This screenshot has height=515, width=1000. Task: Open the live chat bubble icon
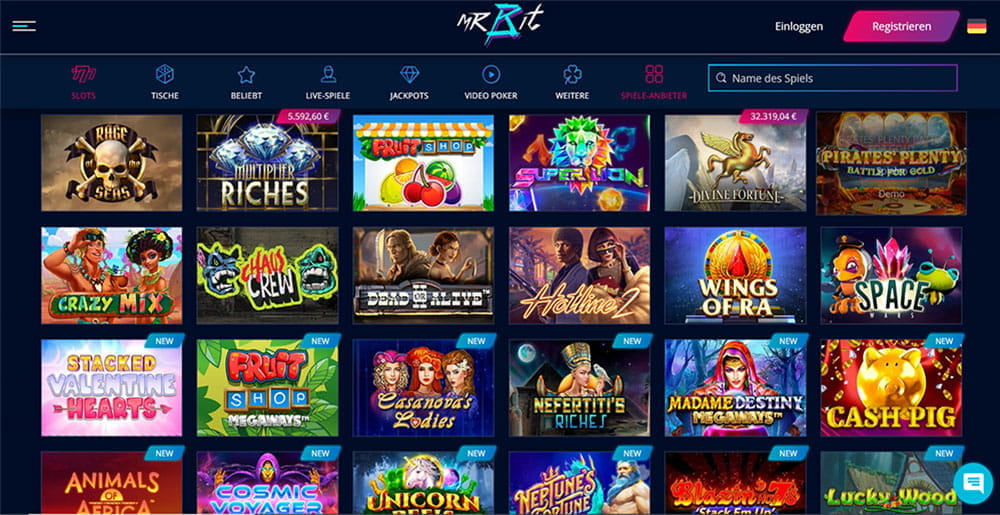(x=973, y=482)
